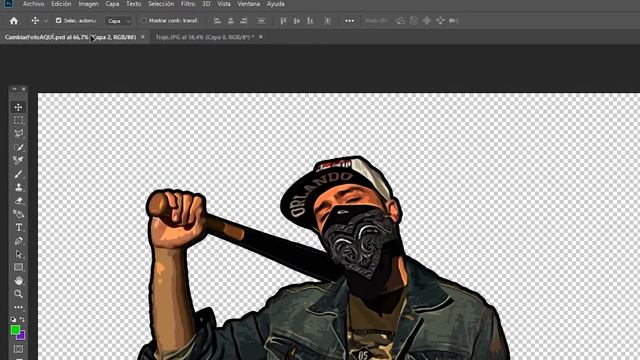This screenshot has width=640, height=360.
Task: Align right edges in options bar
Action: pyautogui.click(x=244, y=20)
